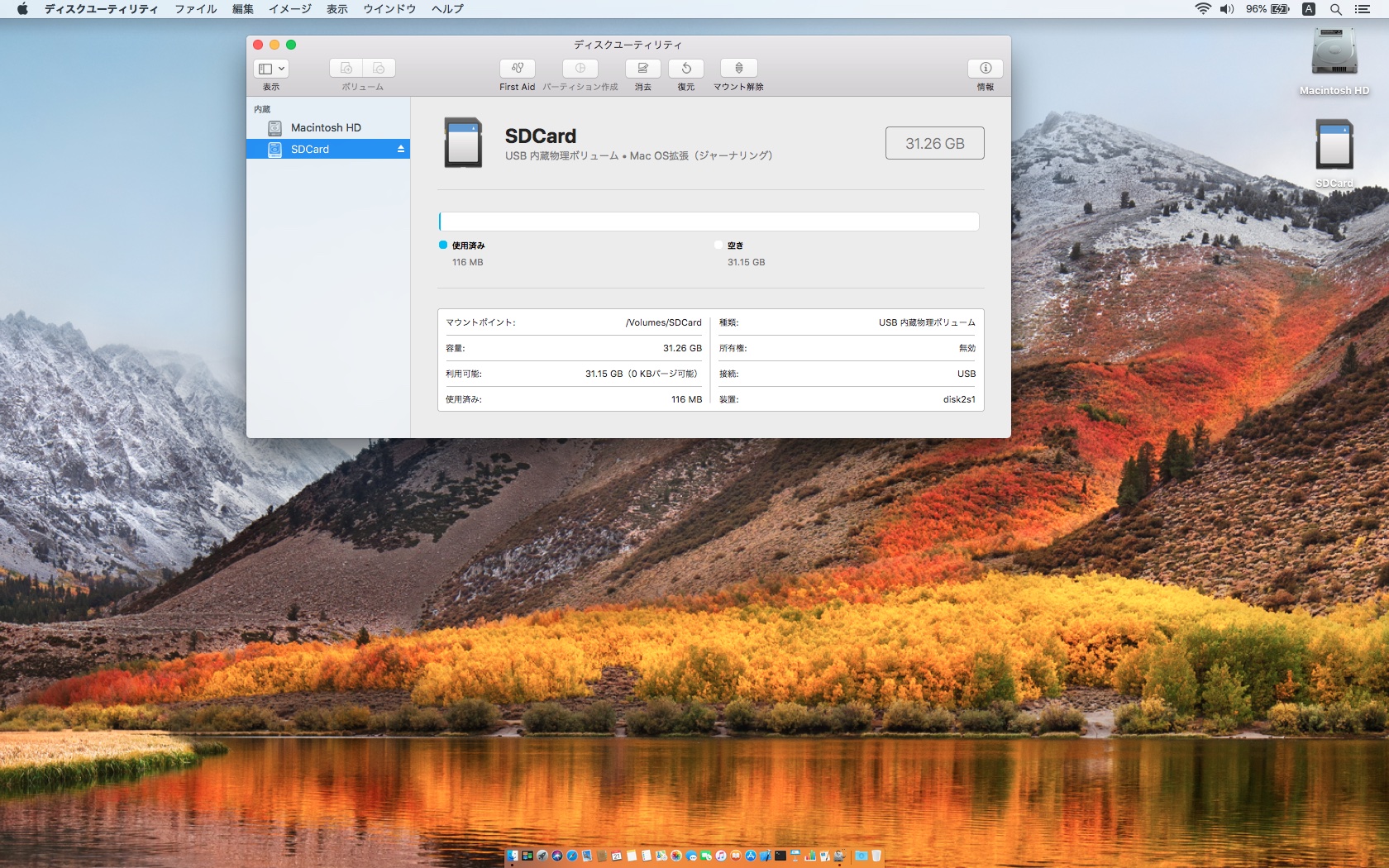Viewport: 1389px width, 868px height.
Task: Open the input source A menu
Action: [1309, 9]
